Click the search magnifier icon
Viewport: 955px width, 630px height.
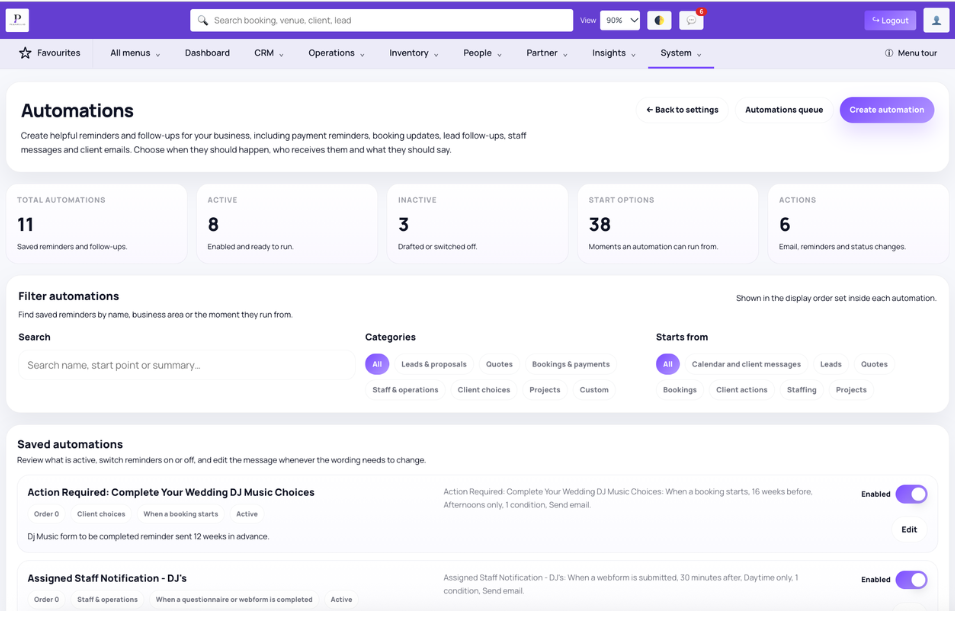[203, 20]
